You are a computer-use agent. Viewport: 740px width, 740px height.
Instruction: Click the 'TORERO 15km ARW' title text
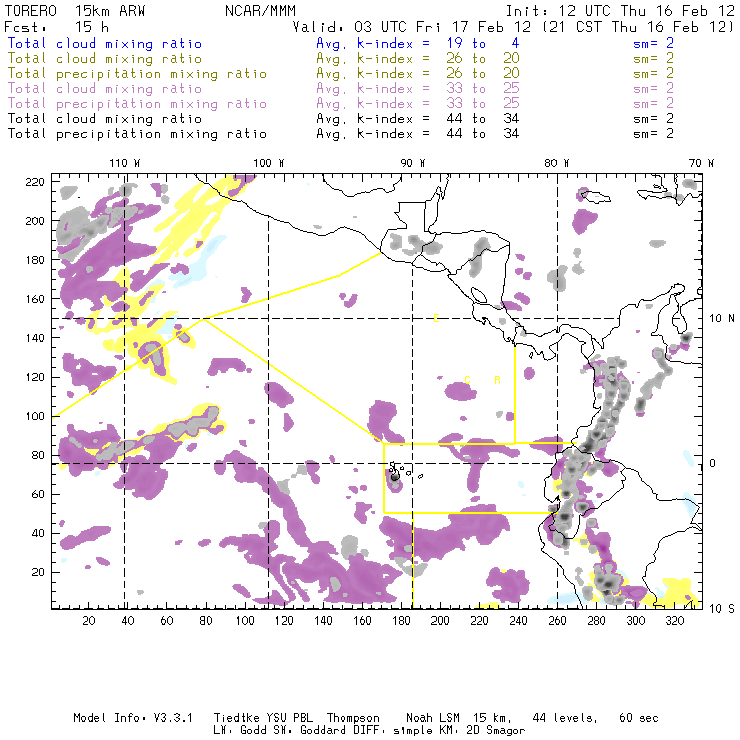coord(75,11)
